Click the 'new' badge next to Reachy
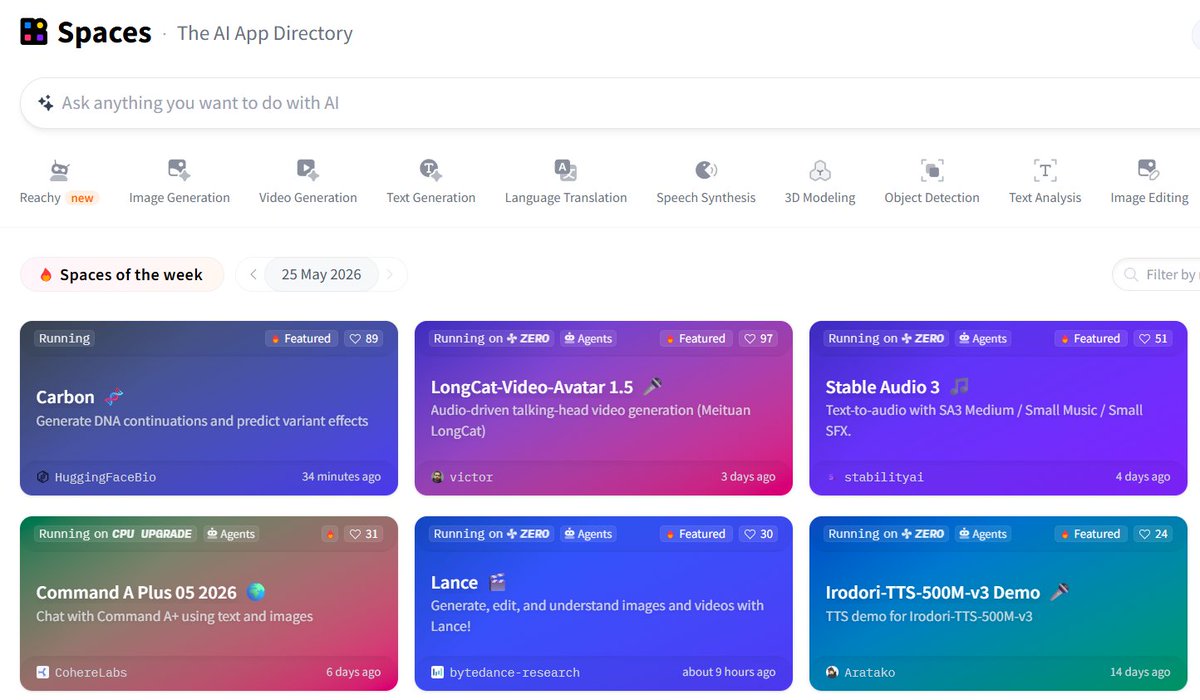 (x=82, y=198)
